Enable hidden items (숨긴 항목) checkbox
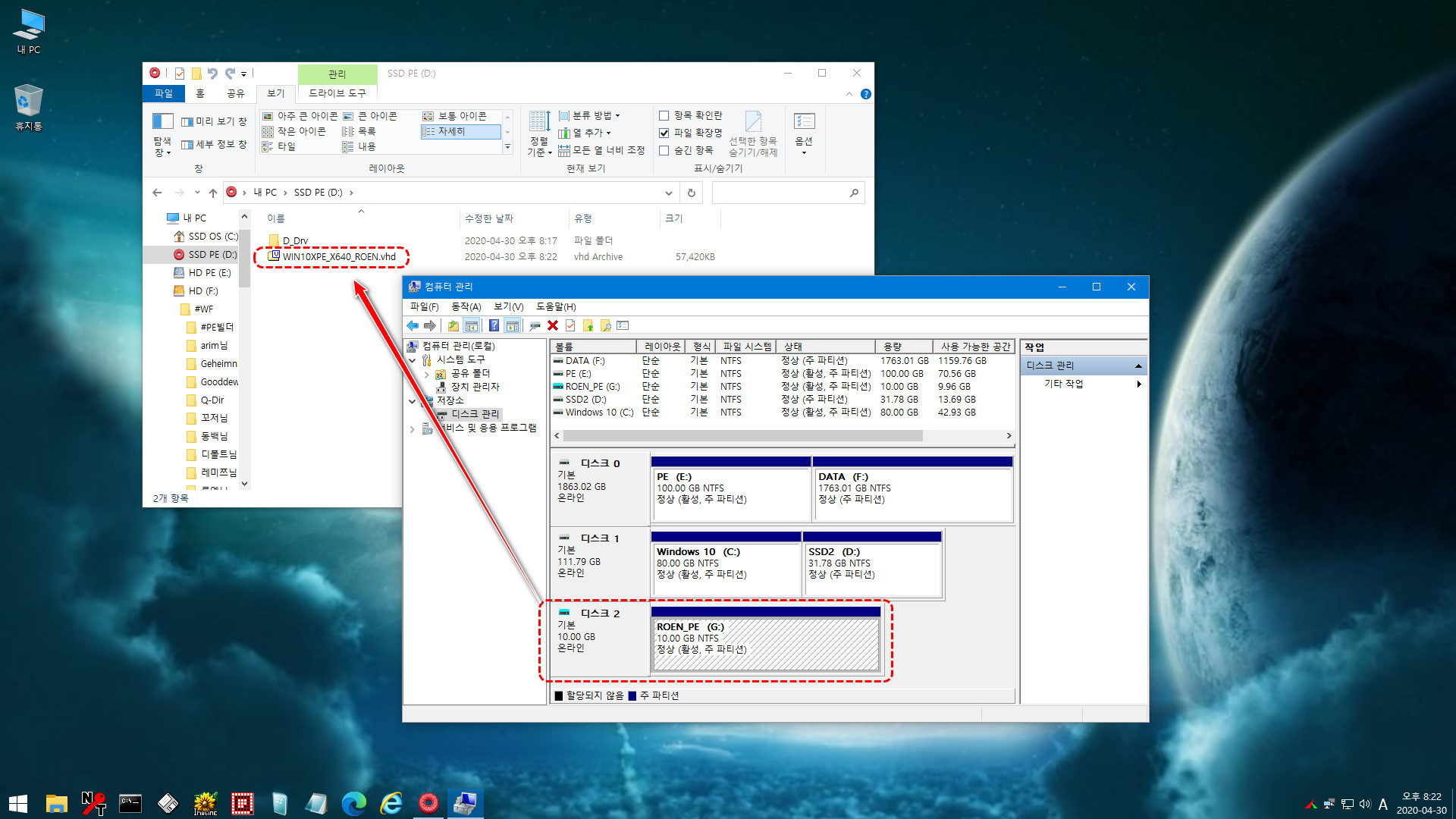Screen dimensions: 1456x819 tap(664, 150)
